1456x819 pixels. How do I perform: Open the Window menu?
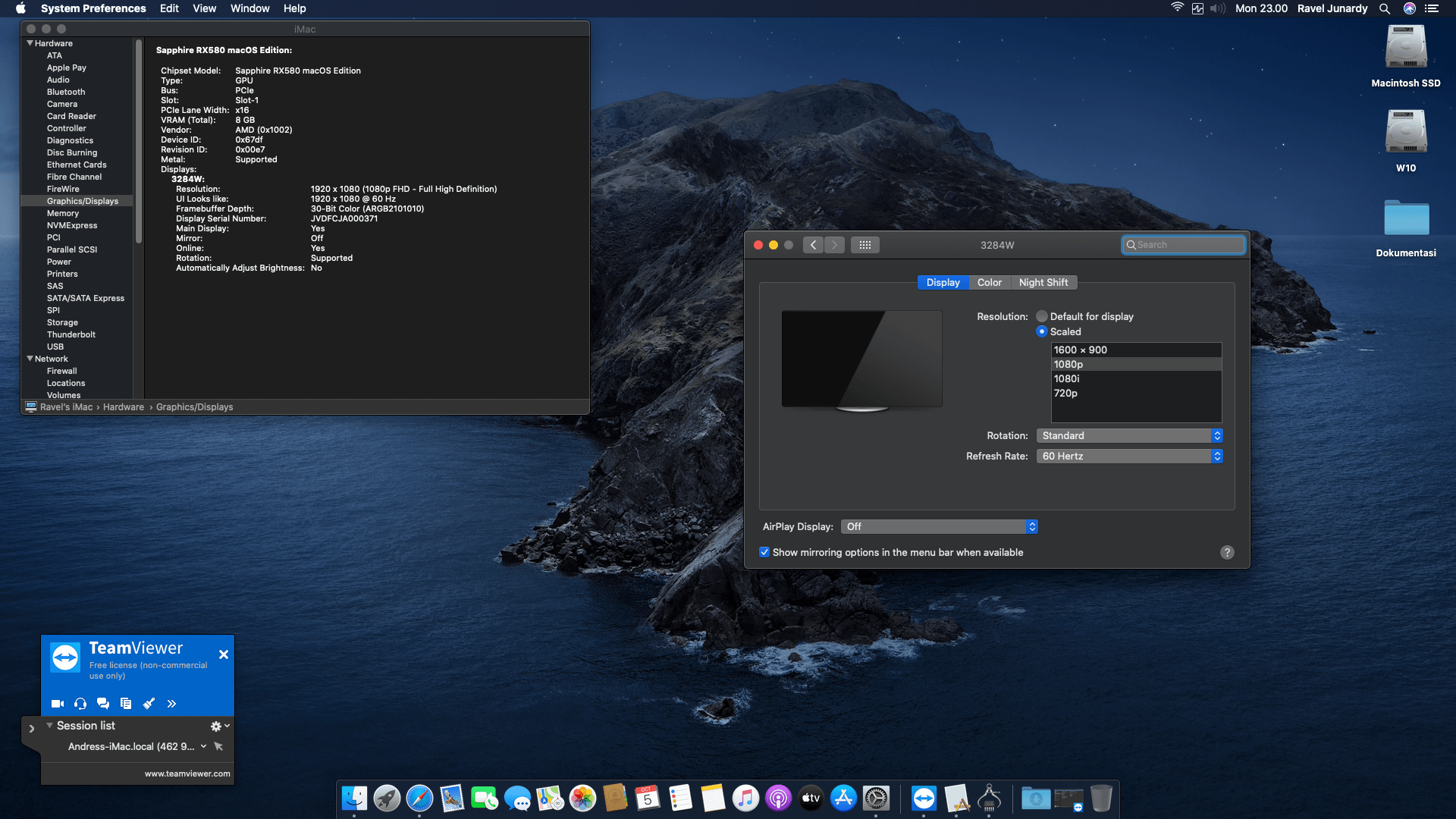[249, 8]
